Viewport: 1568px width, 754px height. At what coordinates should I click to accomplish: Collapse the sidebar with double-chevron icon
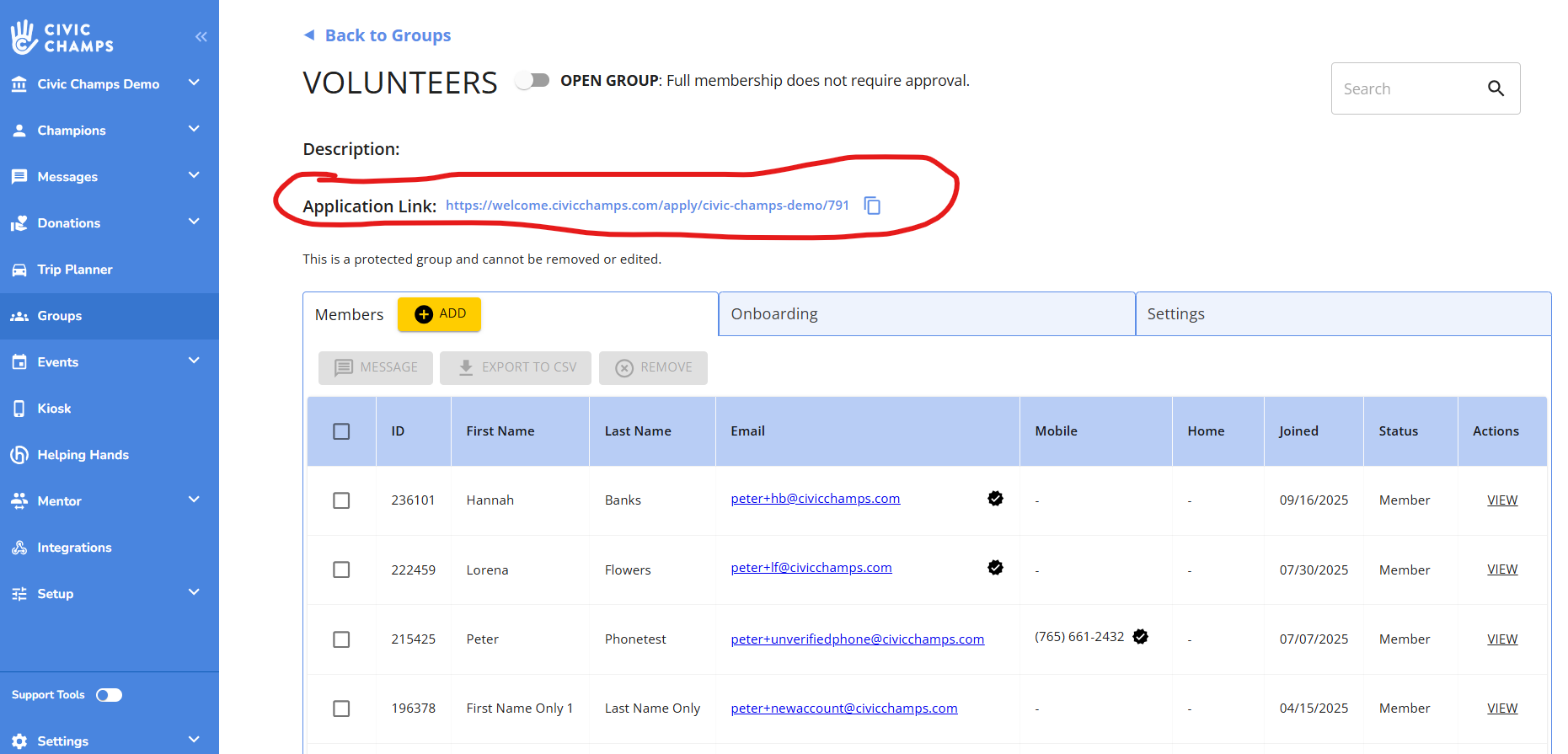pyautogui.click(x=201, y=36)
